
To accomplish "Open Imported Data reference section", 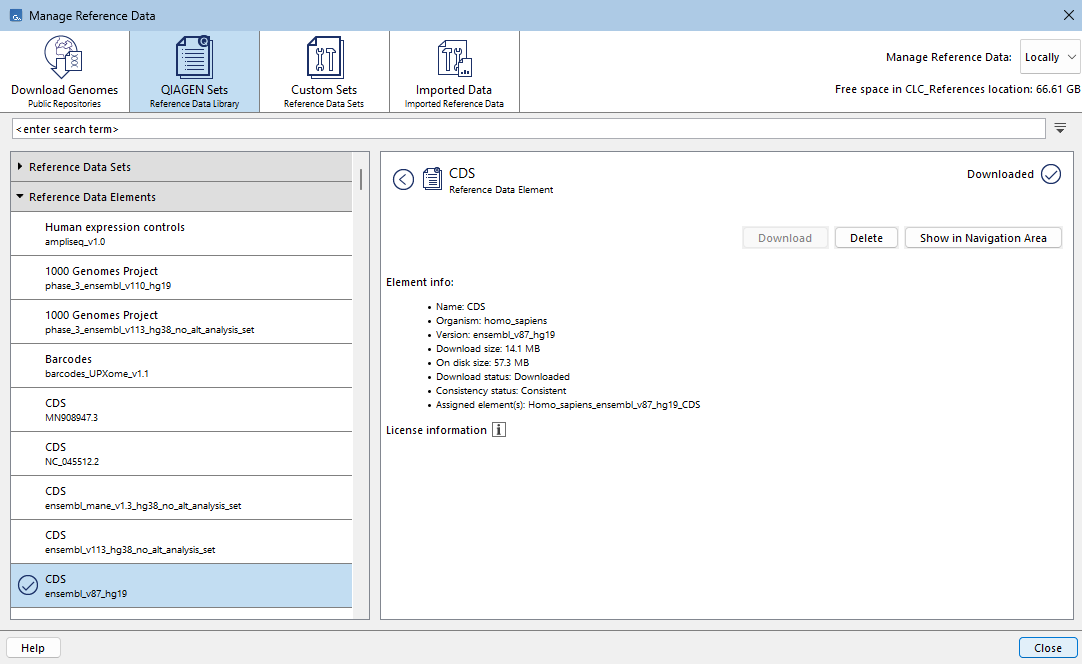I will [454, 71].
